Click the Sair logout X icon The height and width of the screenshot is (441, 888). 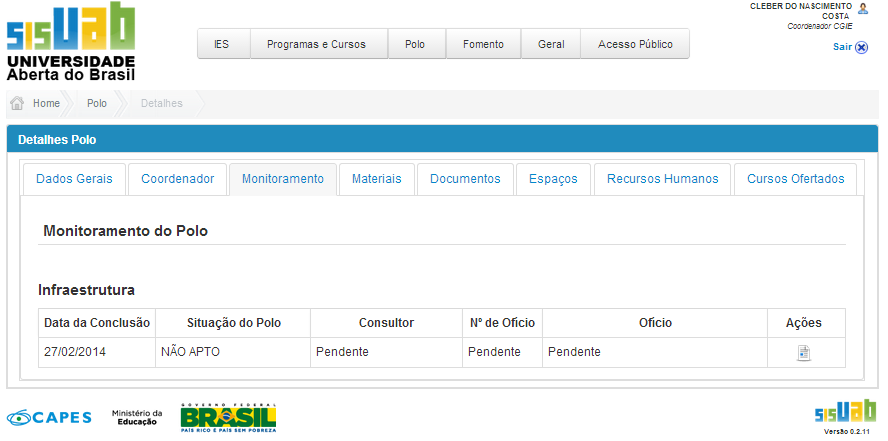[862, 46]
